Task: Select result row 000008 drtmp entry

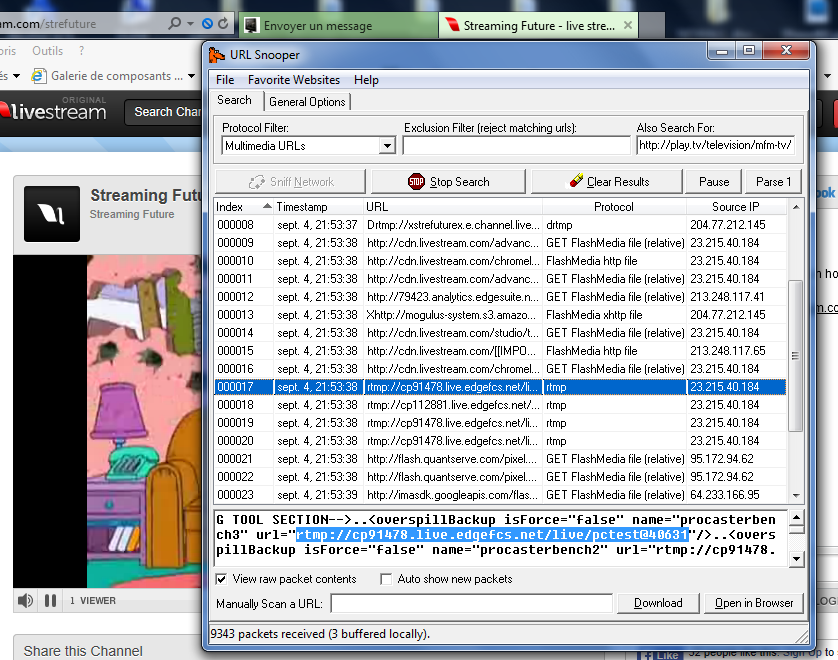Action: pyautogui.click(x=500, y=225)
